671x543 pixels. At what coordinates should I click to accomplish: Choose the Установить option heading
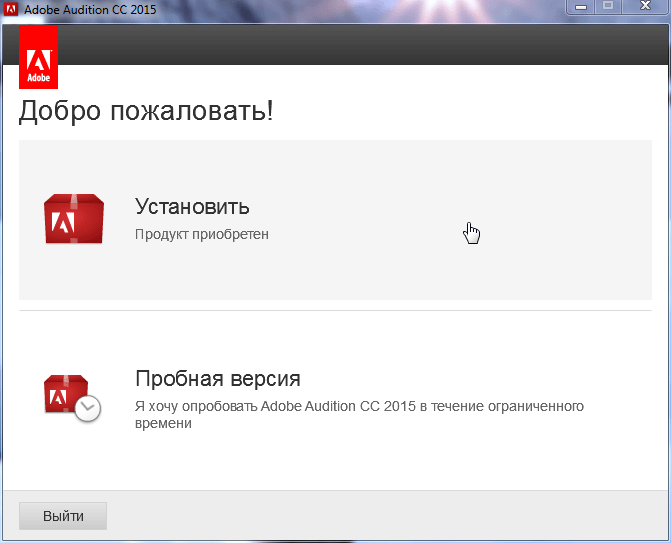192,207
